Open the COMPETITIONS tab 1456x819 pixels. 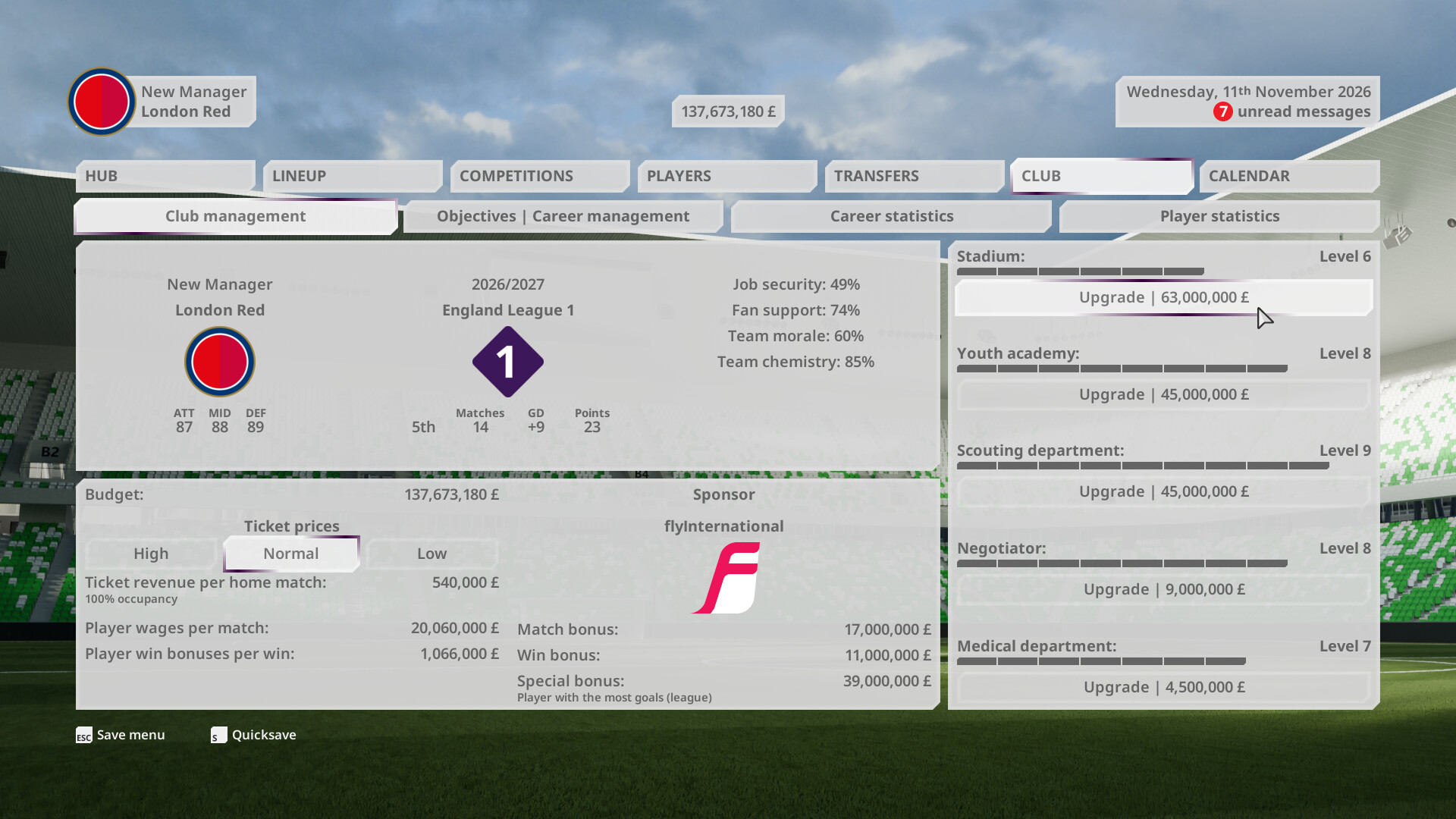coord(540,176)
